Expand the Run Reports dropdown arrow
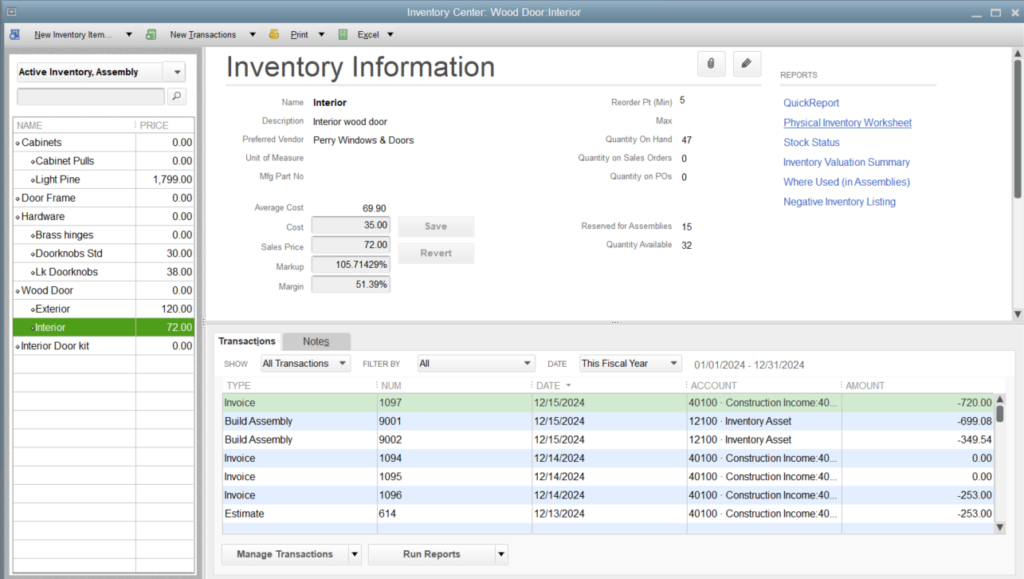The image size is (1024, 579). point(499,554)
